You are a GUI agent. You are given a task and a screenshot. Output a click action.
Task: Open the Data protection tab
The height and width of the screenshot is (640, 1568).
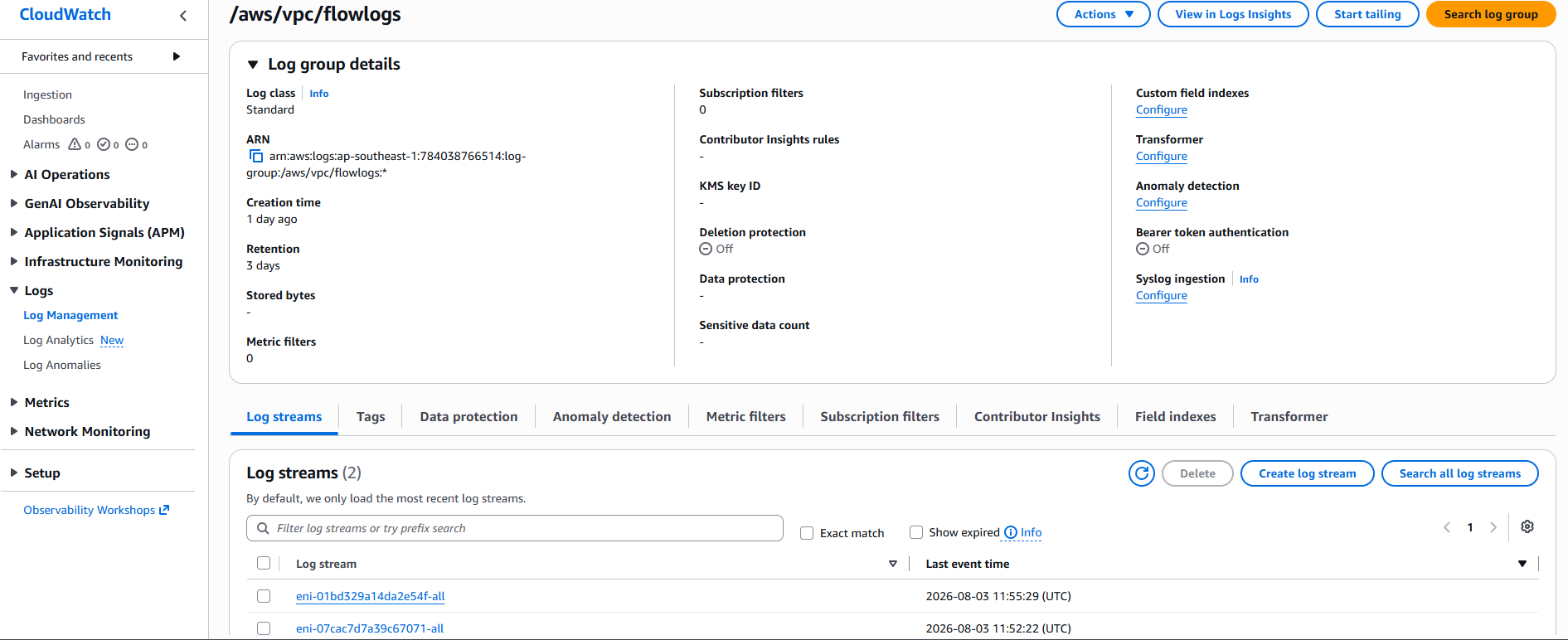coord(468,417)
